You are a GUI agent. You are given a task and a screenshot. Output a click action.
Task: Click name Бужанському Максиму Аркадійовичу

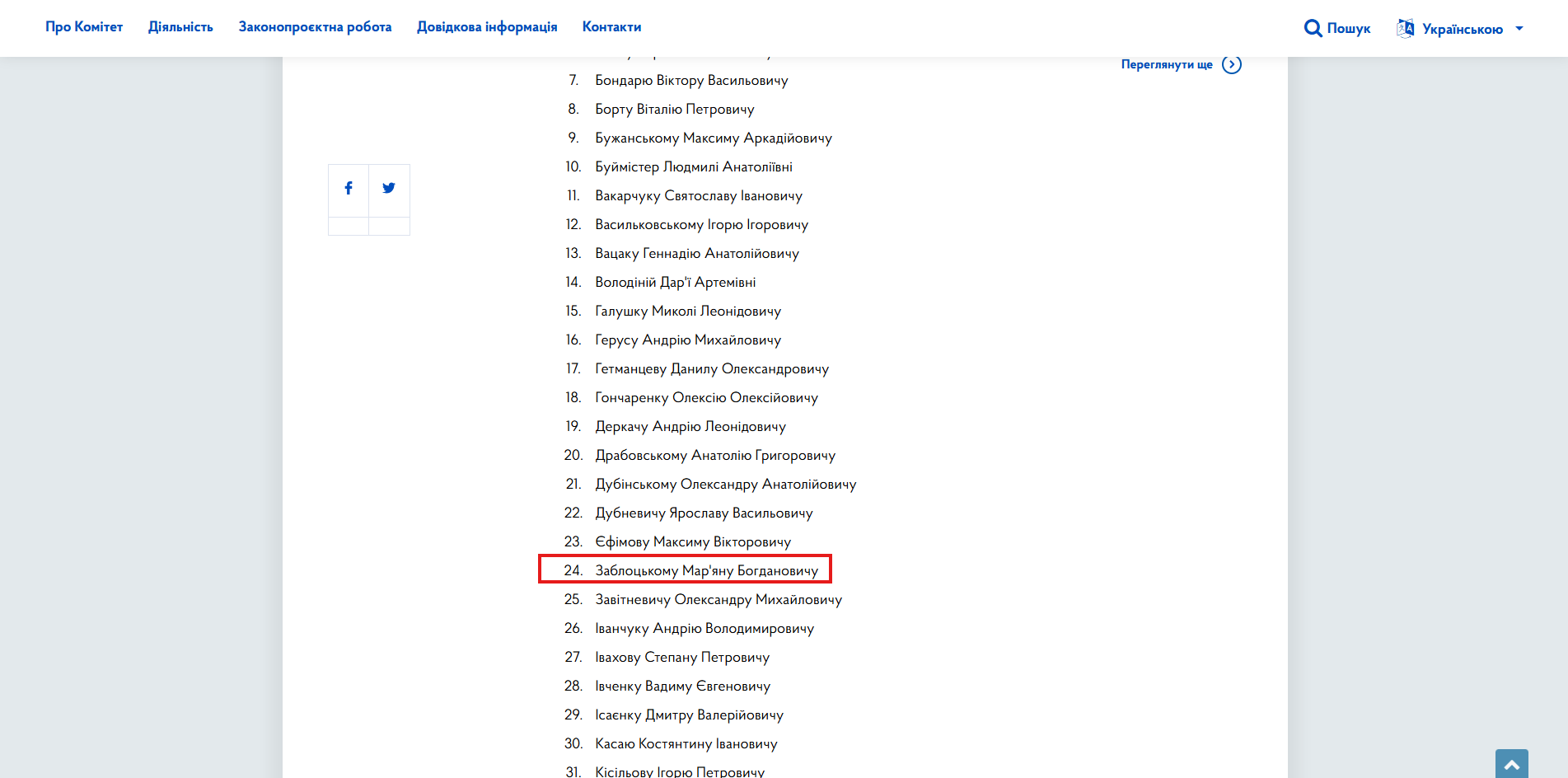[x=714, y=138]
